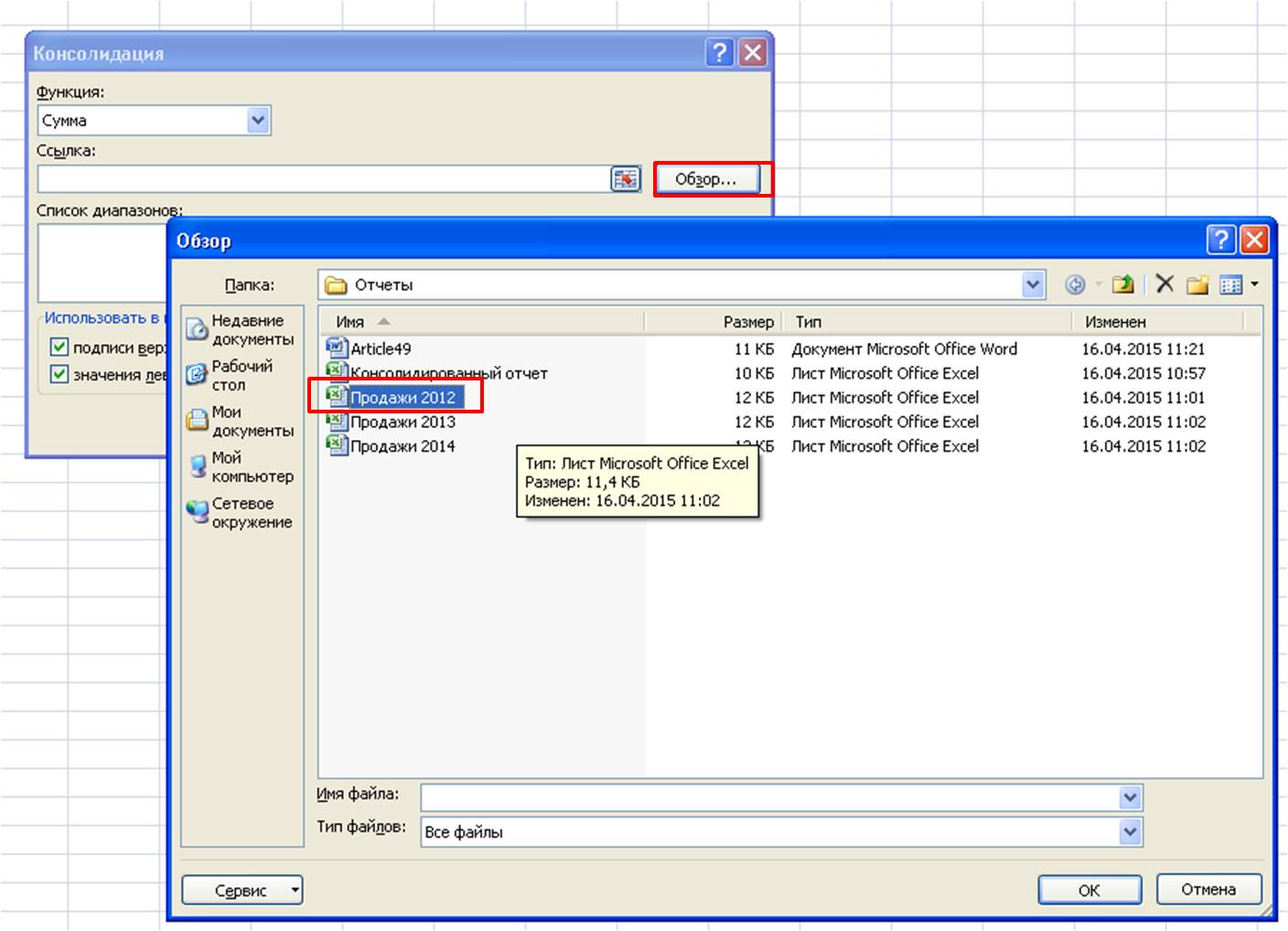This screenshot has width=1288, height=931.
Task: Click the OK button
Action: [x=1089, y=890]
